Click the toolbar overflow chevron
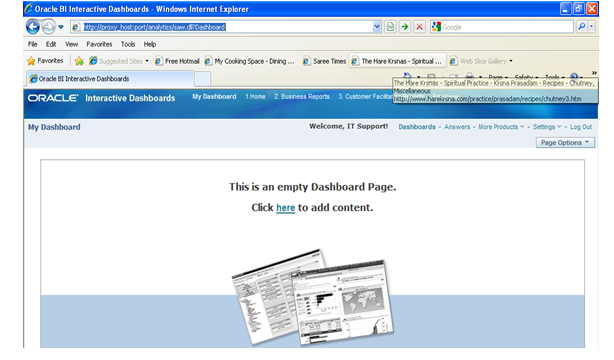Screen dimensions: 614x360 tap(594, 73)
